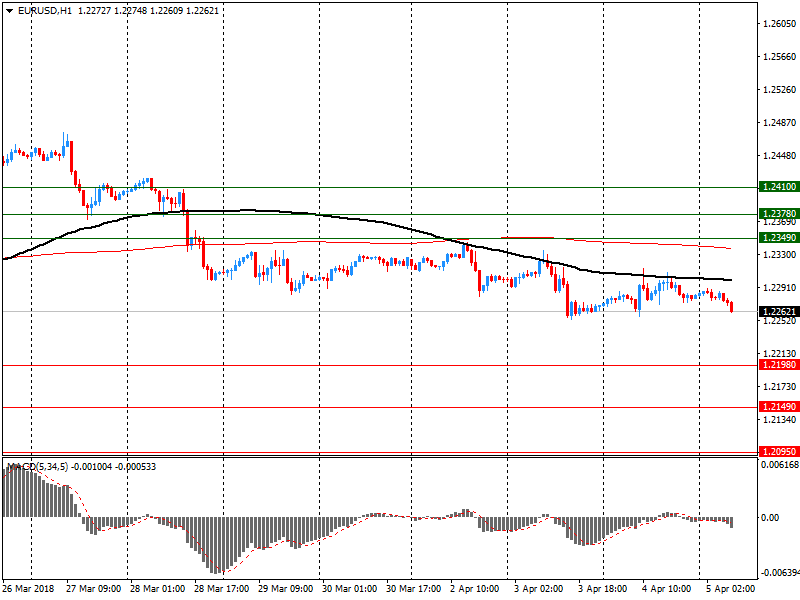Click the 5 Apr 02:00 time label
The image size is (800, 600).
731,589
